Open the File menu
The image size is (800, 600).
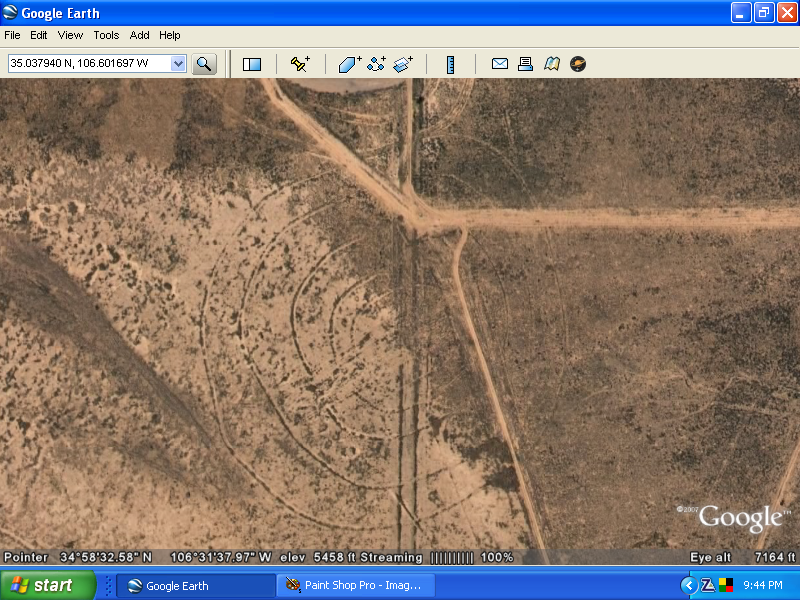pyautogui.click(x=12, y=35)
